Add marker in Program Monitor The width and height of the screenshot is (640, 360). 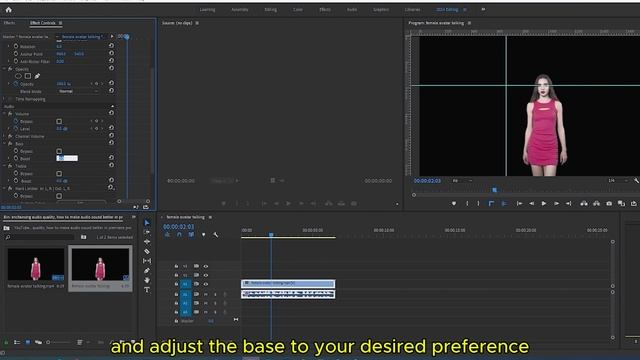(454, 203)
